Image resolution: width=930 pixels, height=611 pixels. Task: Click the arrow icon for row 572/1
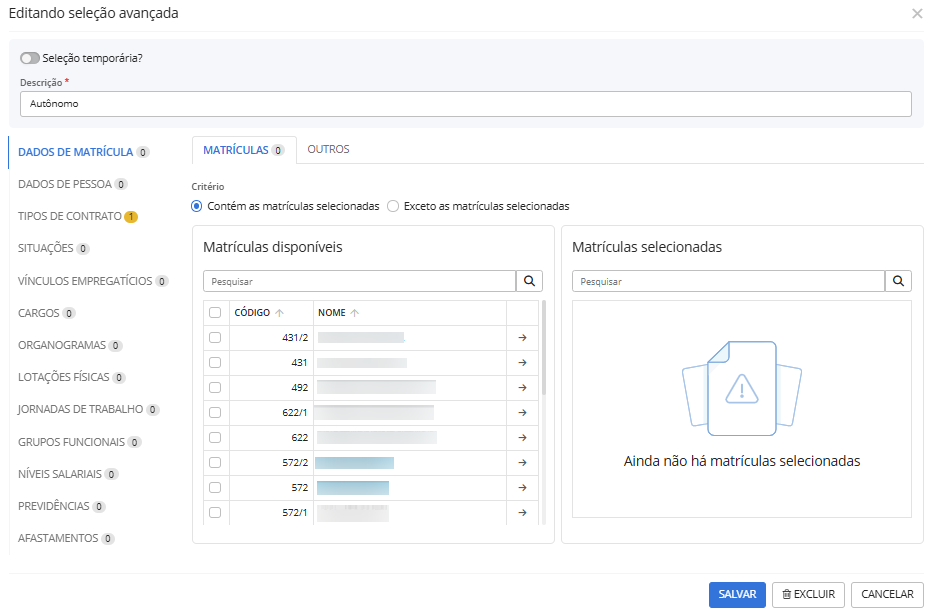(523, 512)
